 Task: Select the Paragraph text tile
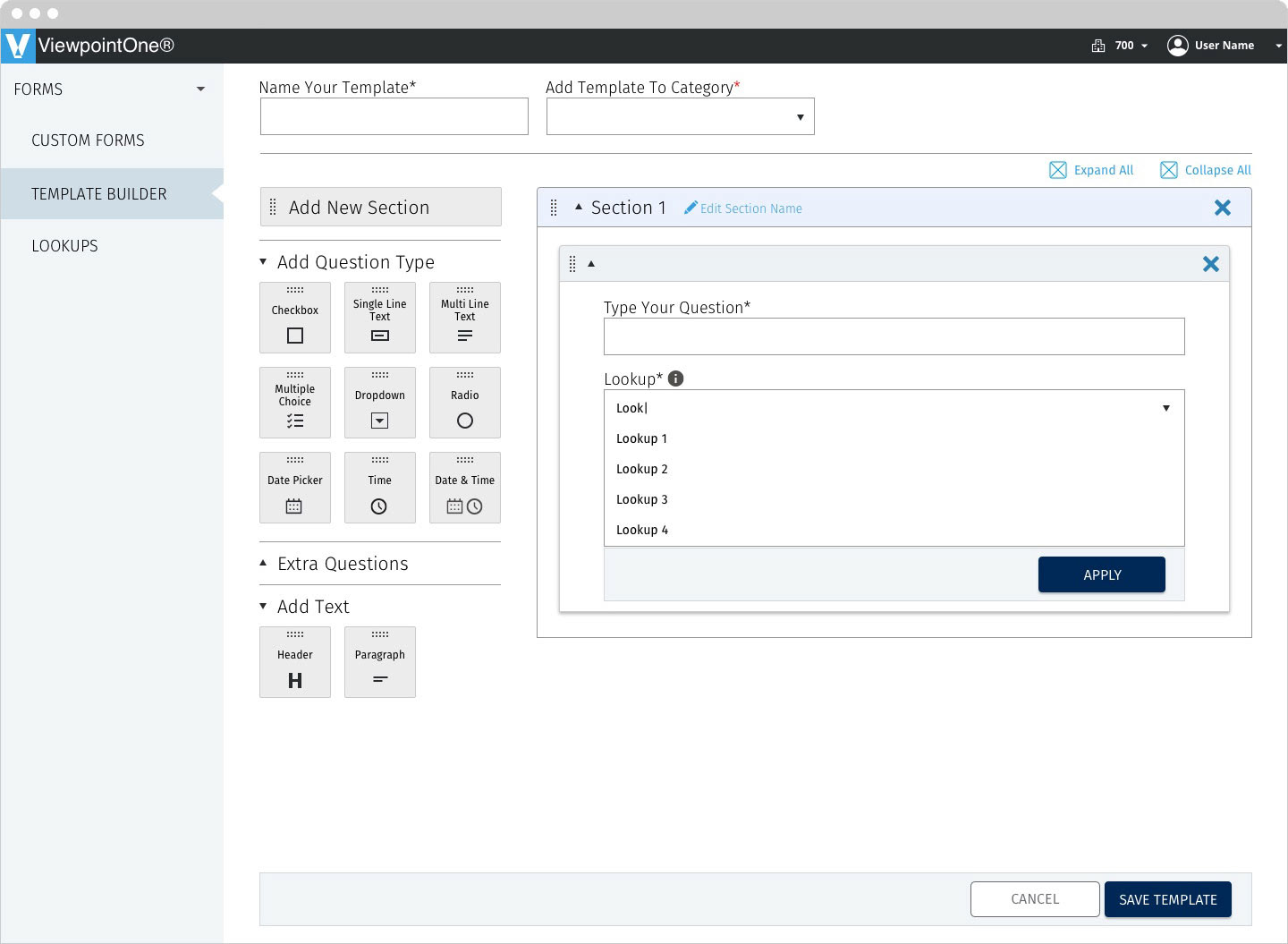pos(380,662)
